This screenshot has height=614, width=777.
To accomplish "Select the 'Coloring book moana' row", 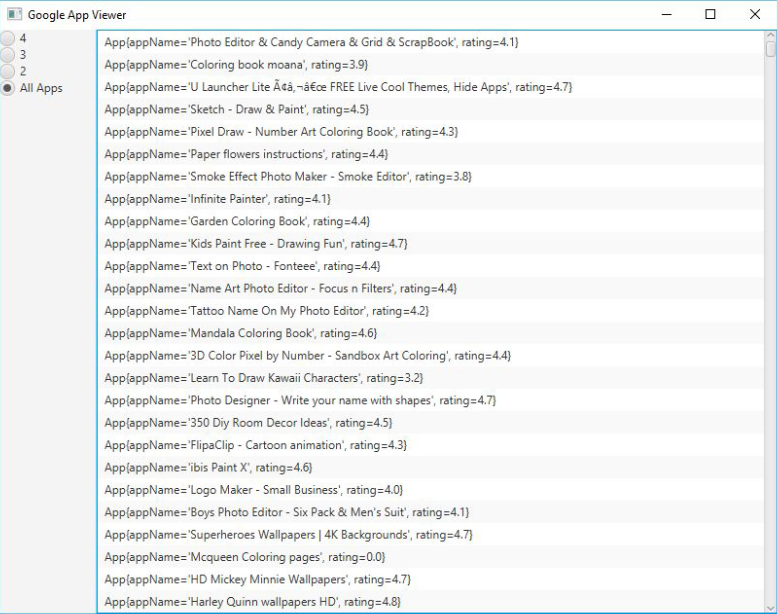I will click(x=431, y=64).
